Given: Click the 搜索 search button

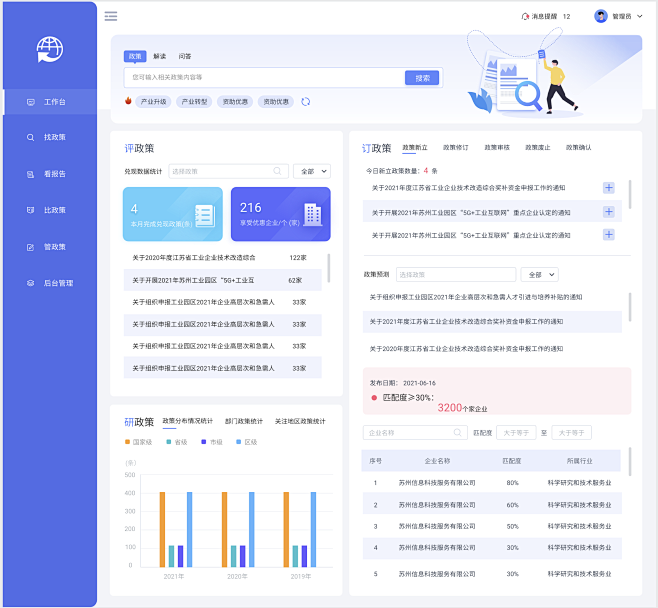Looking at the screenshot, I should pyautogui.click(x=422, y=78).
